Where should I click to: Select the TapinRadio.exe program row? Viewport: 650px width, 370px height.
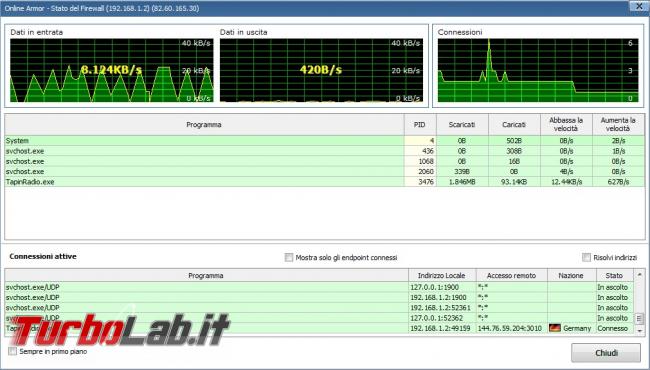pyautogui.click(x=325, y=181)
